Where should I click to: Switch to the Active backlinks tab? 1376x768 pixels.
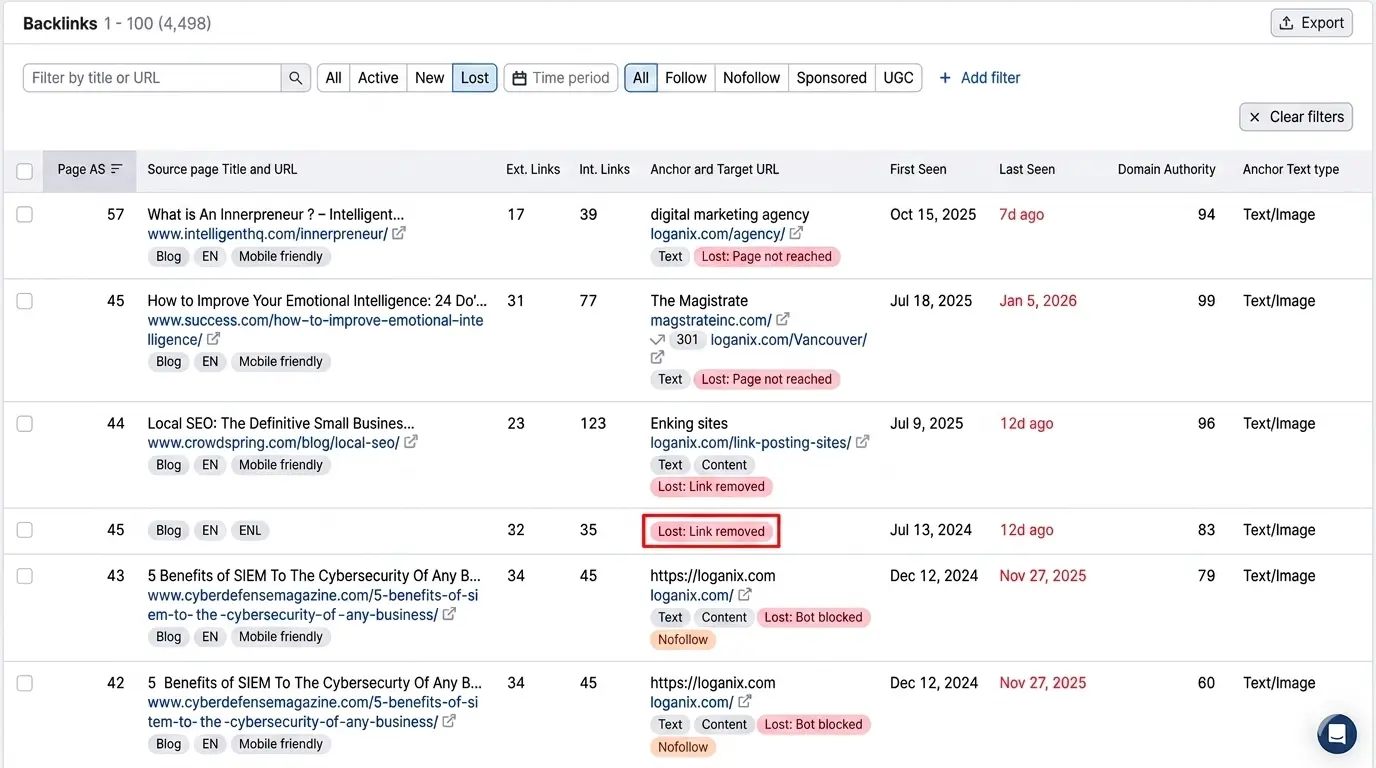tap(378, 78)
